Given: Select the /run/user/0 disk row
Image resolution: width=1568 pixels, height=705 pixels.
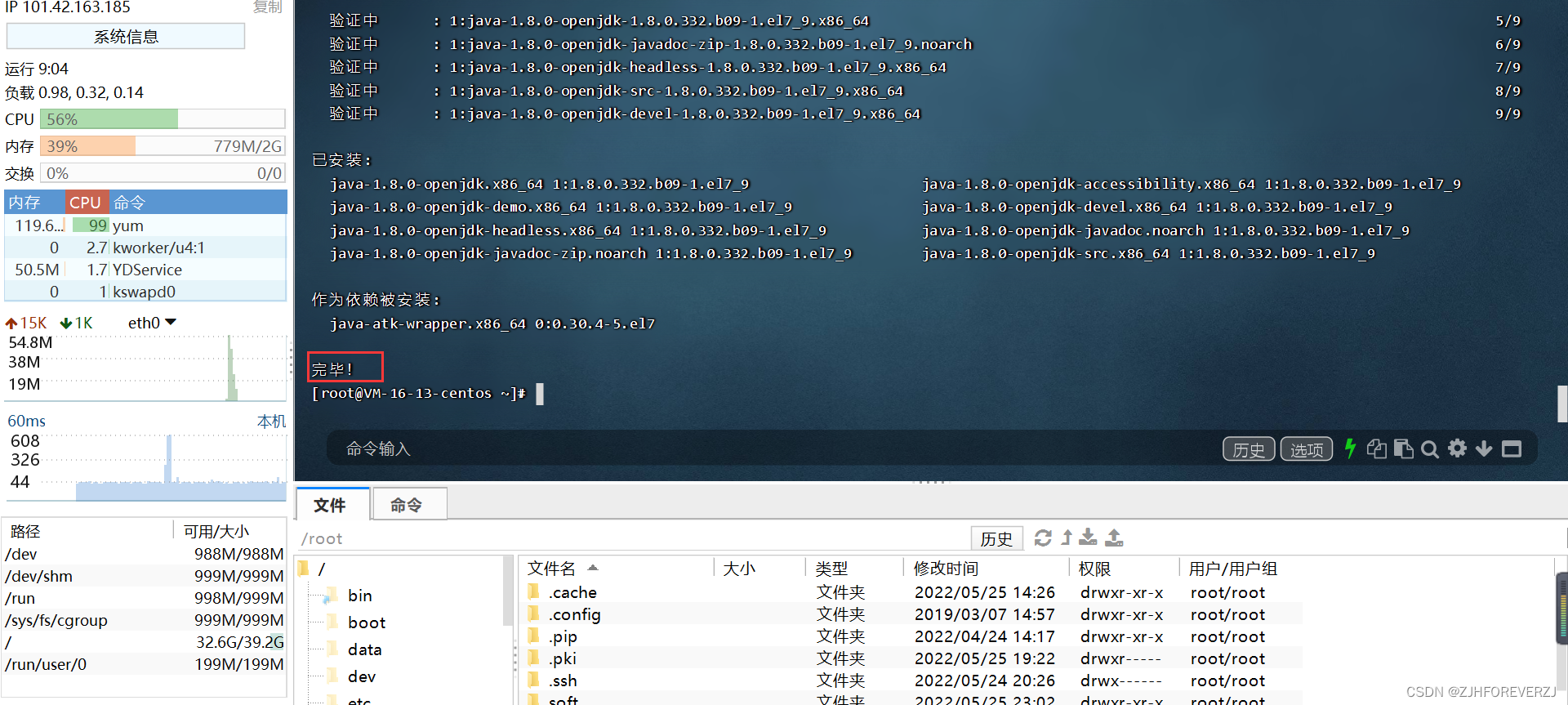Looking at the screenshot, I should tap(145, 664).
